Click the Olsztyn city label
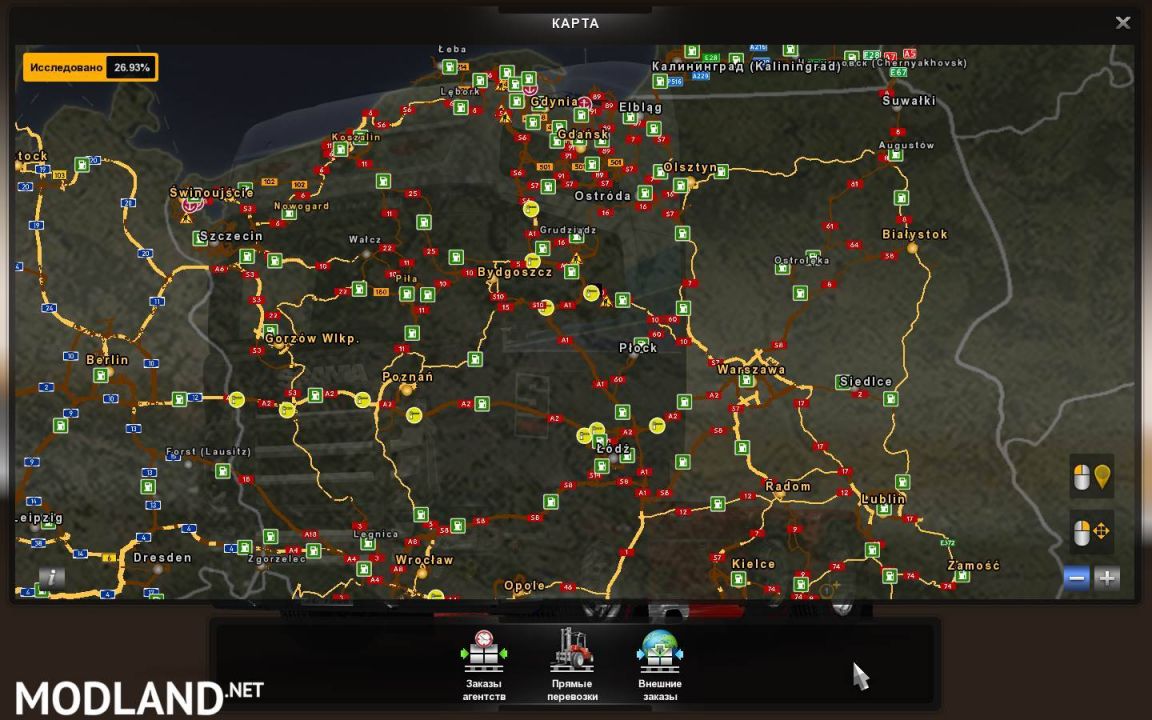Image resolution: width=1152 pixels, height=720 pixels. click(x=690, y=168)
